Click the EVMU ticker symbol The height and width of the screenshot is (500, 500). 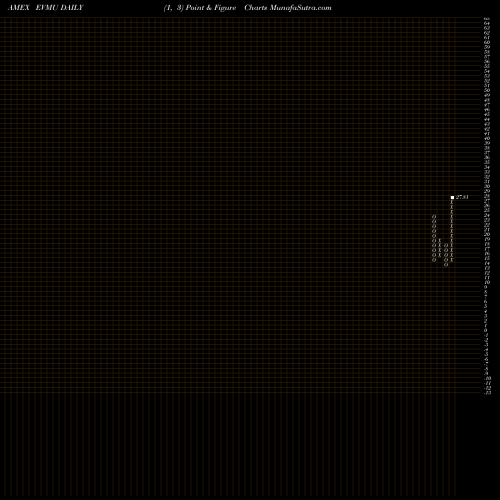pos(47,8)
